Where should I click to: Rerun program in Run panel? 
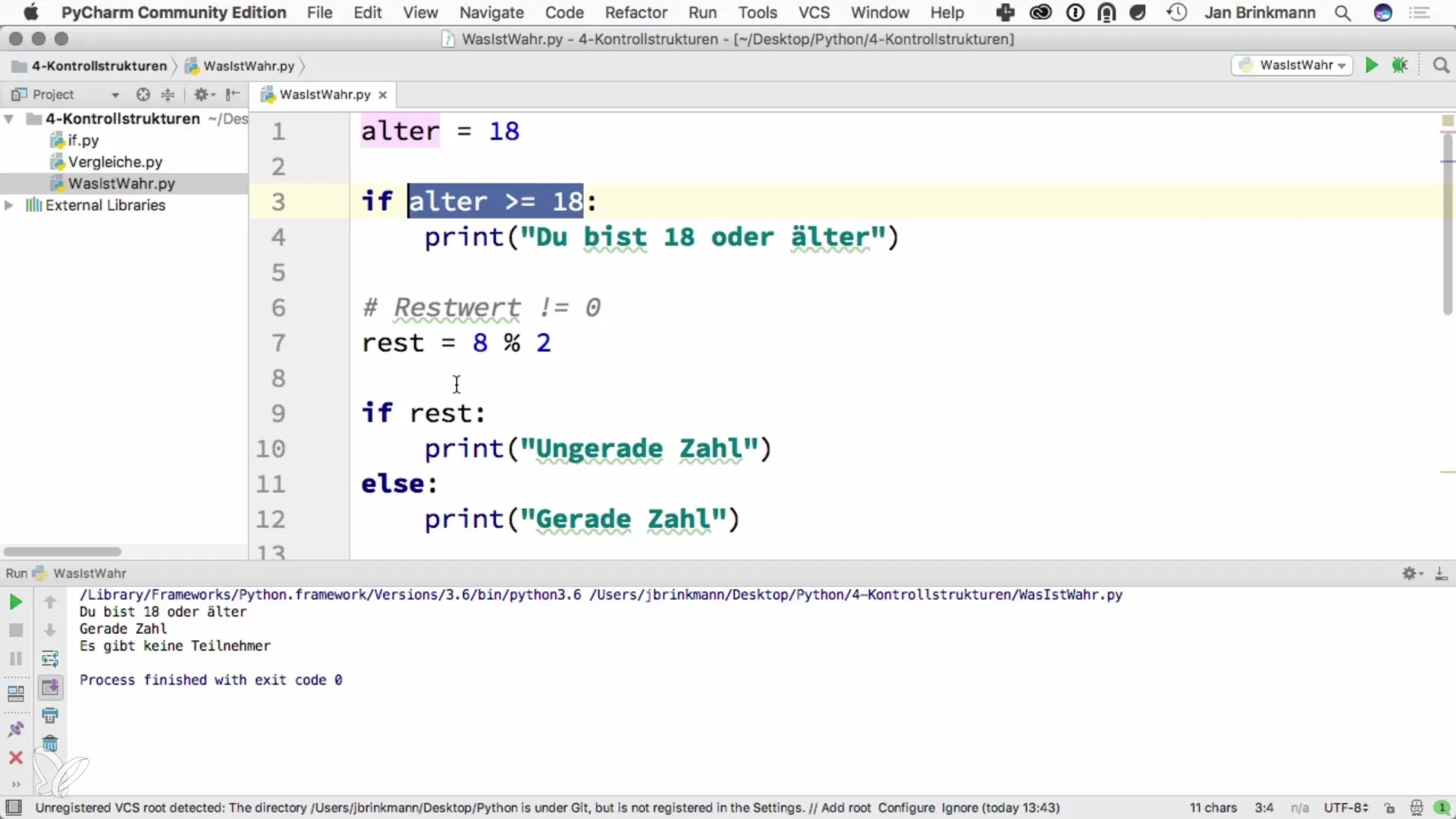(x=15, y=602)
